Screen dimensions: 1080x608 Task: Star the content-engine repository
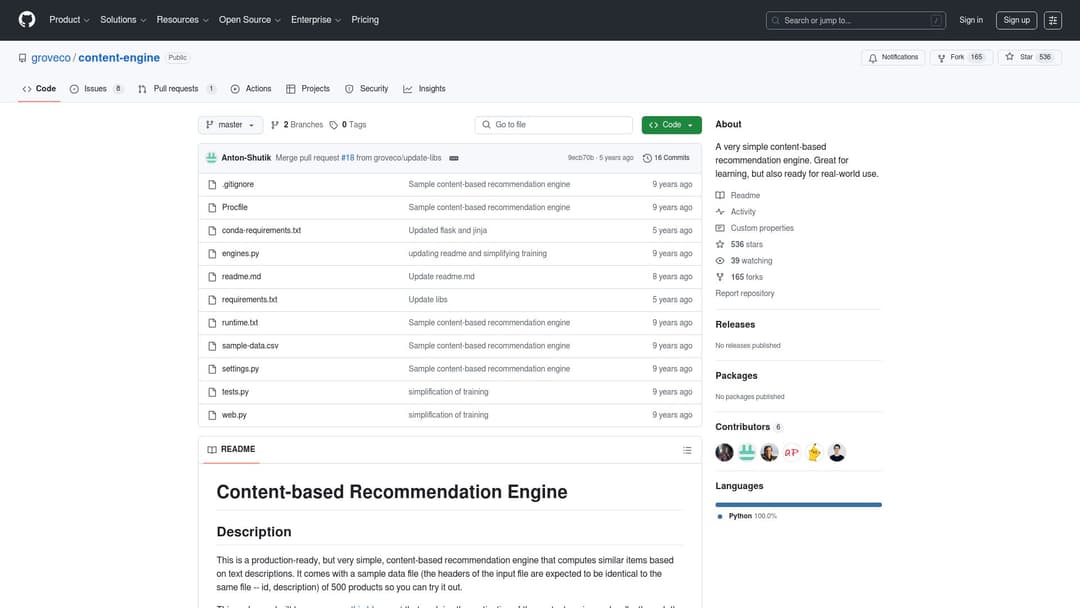(x=1029, y=57)
